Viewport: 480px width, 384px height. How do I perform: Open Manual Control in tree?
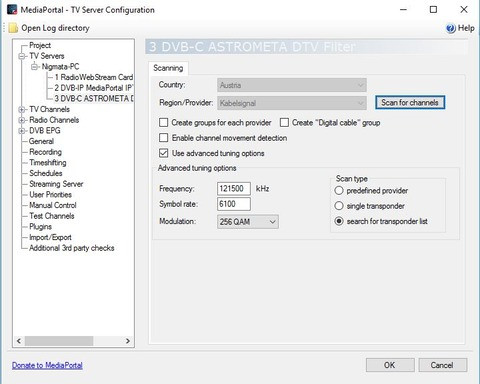(x=53, y=205)
